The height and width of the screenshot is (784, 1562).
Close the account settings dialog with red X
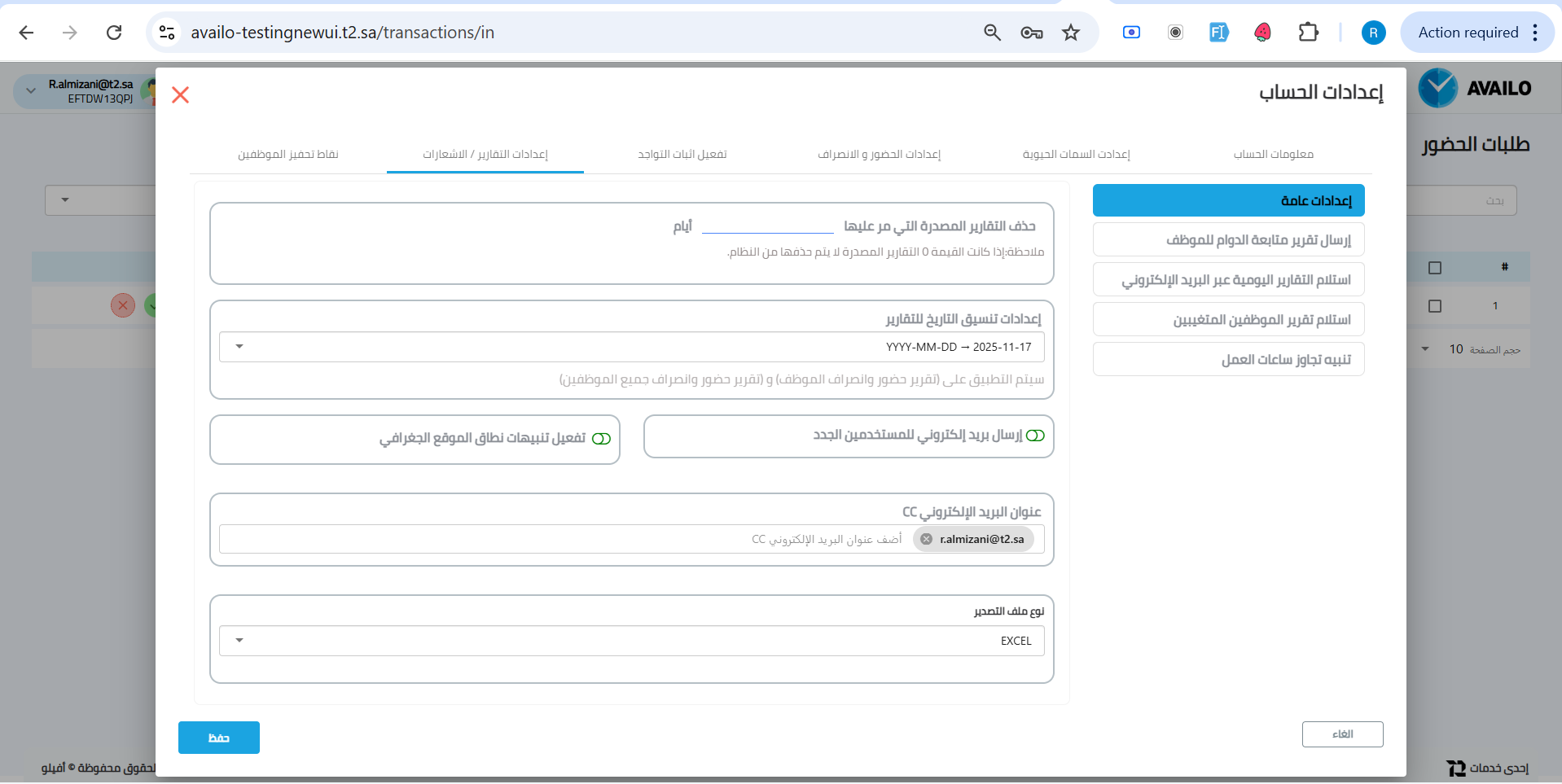181,95
